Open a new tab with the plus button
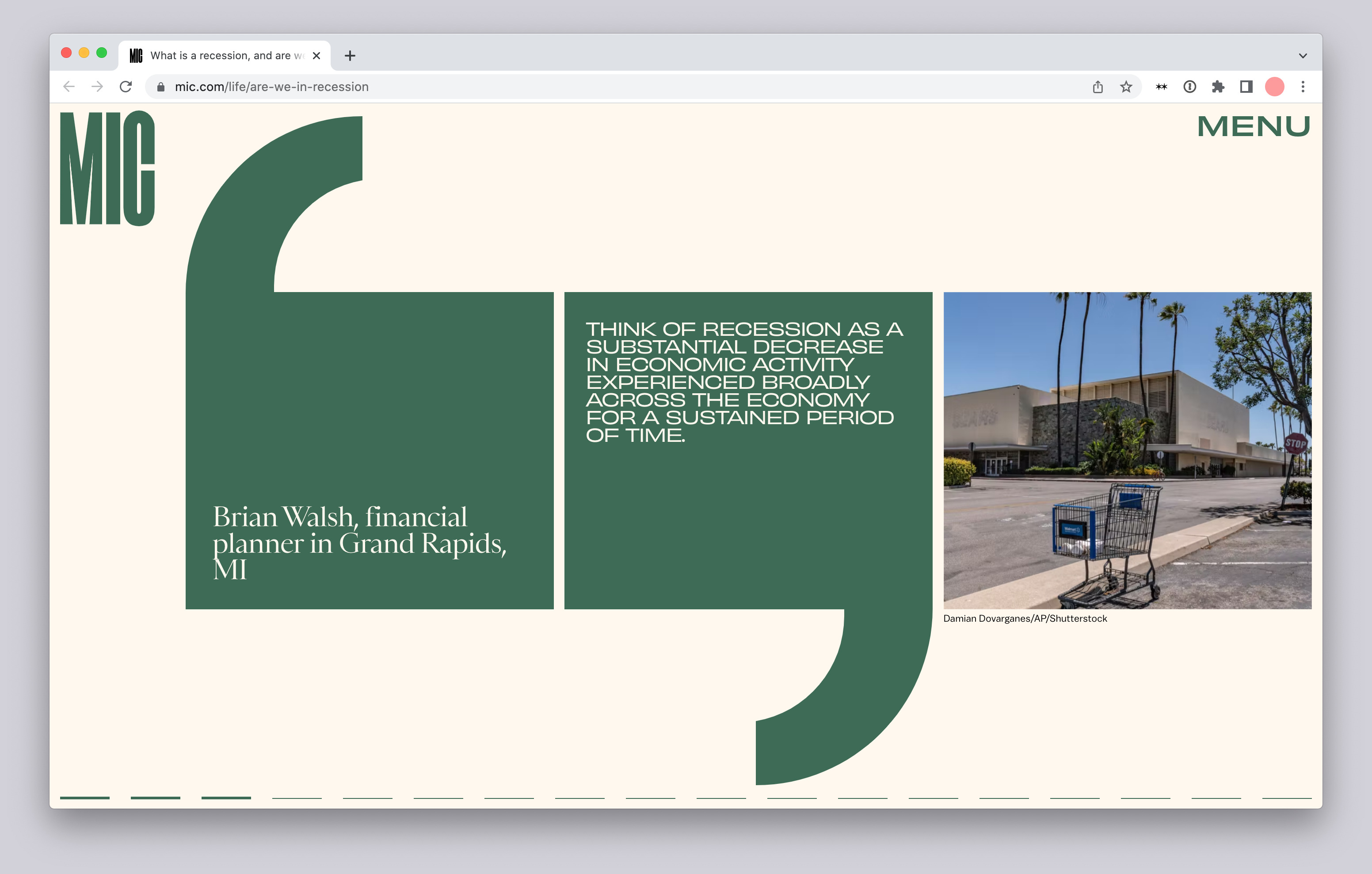The width and height of the screenshot is (1372, 874). click(350, 56)
